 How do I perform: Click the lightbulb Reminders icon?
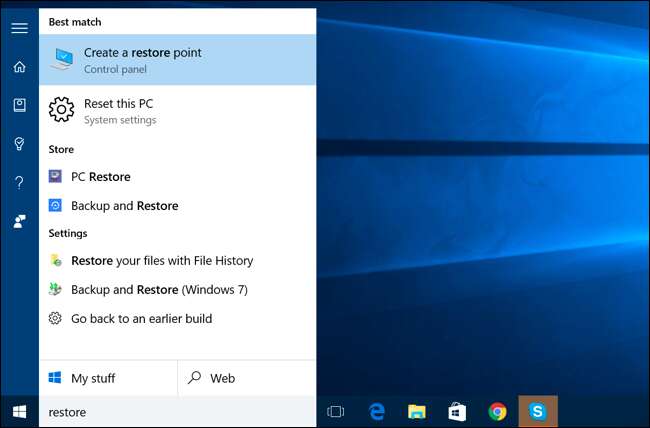[x=19, y=144]
